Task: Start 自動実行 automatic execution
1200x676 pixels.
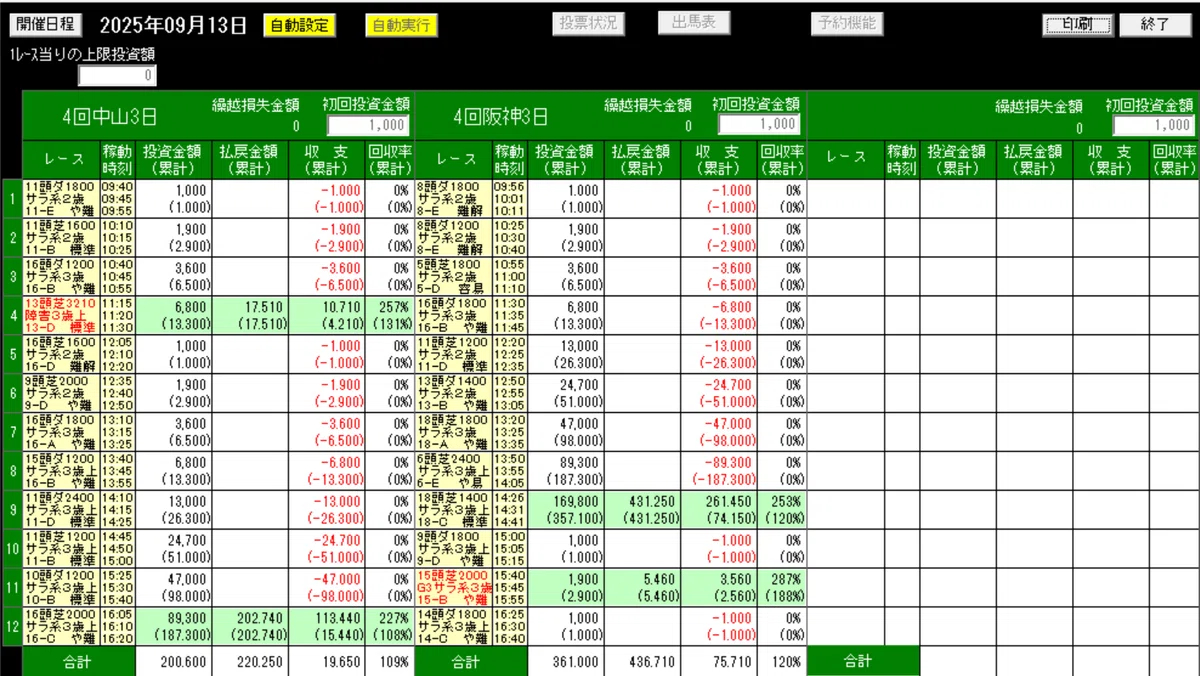Action: [x=400, y=26]
